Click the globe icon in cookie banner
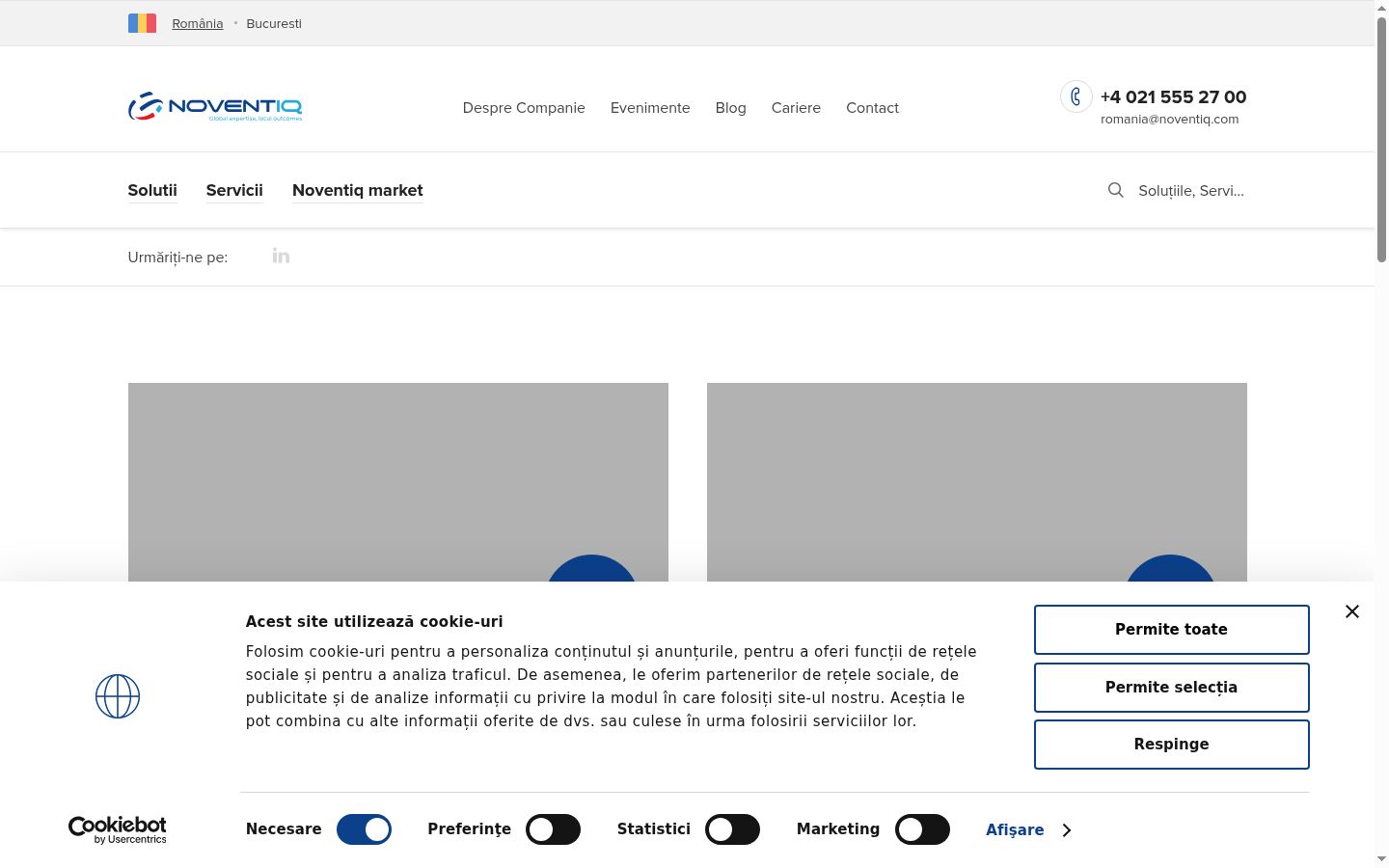 pyautogui.click(x=118, y=696)
